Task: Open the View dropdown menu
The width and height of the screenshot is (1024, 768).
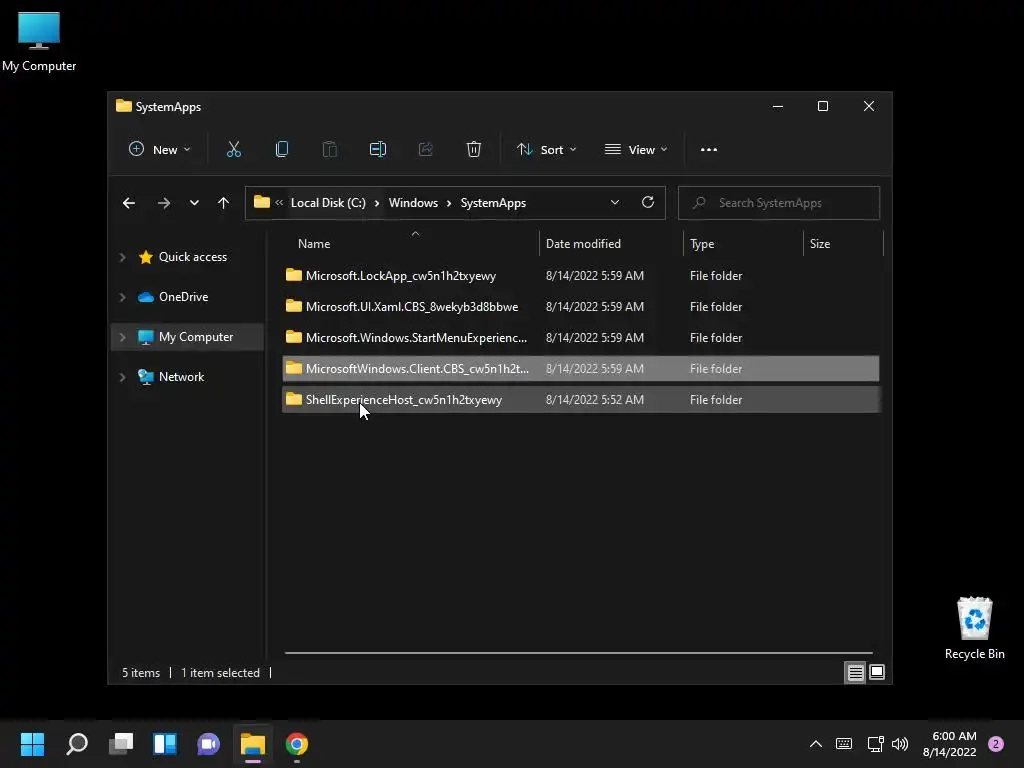Action: pos(635,150)
